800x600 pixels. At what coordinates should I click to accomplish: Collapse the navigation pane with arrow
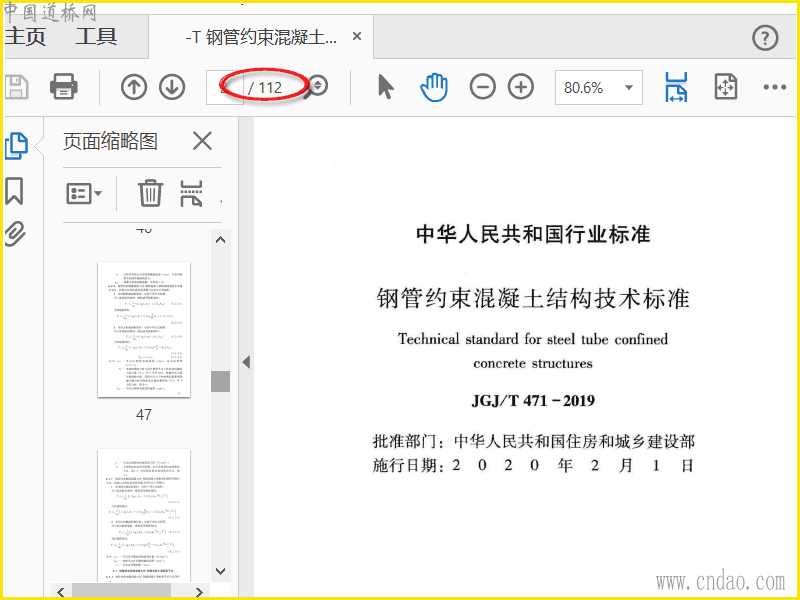coord(246,362)
